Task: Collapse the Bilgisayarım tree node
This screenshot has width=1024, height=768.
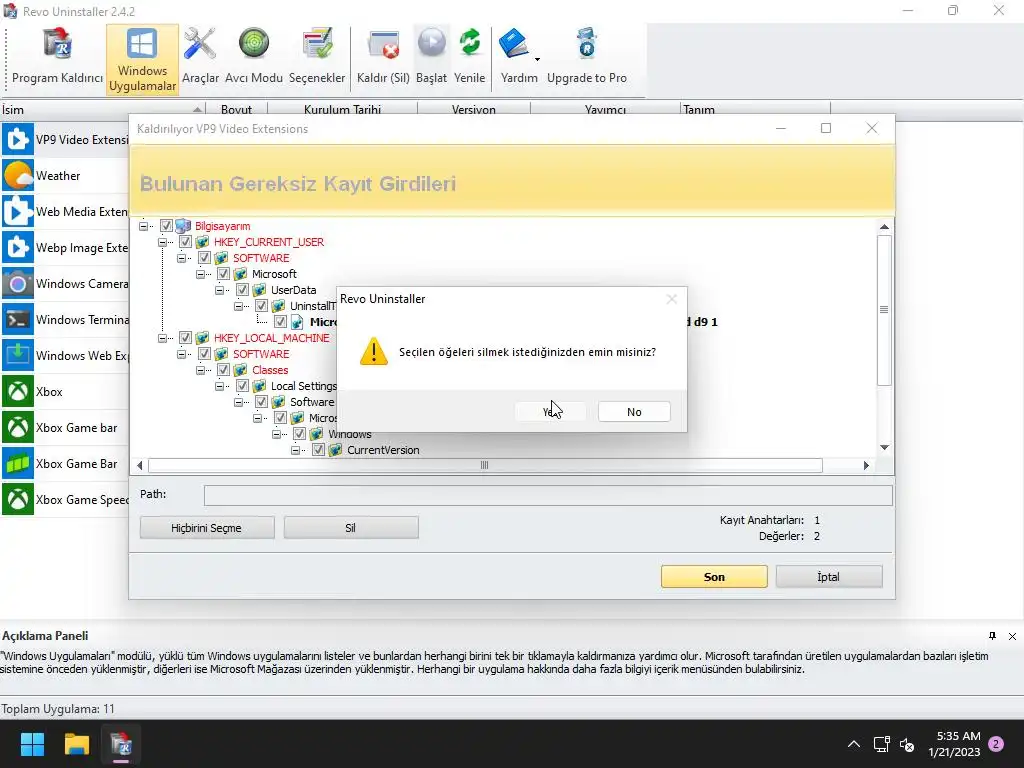Action: [x=143, y=226]
